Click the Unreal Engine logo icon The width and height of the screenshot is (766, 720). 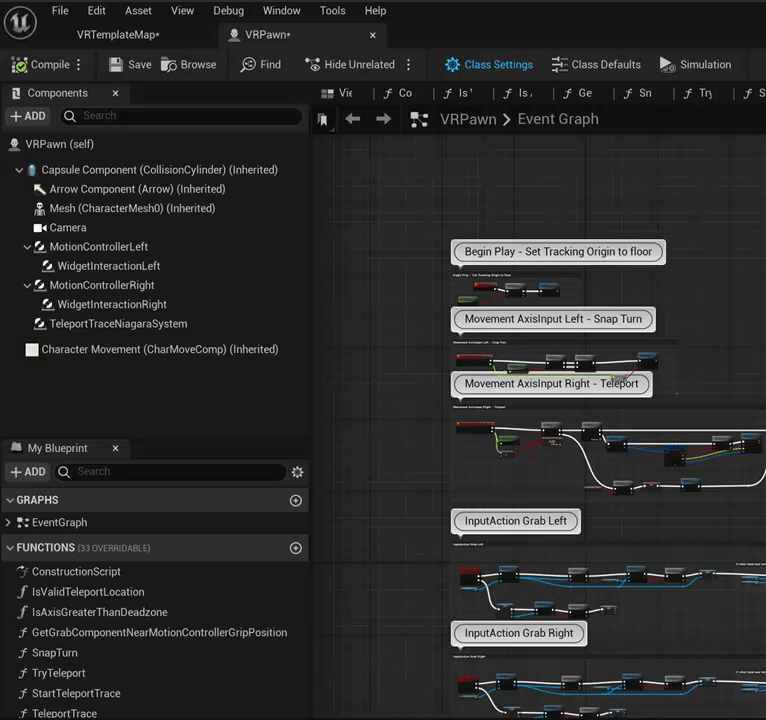[20, 22]
